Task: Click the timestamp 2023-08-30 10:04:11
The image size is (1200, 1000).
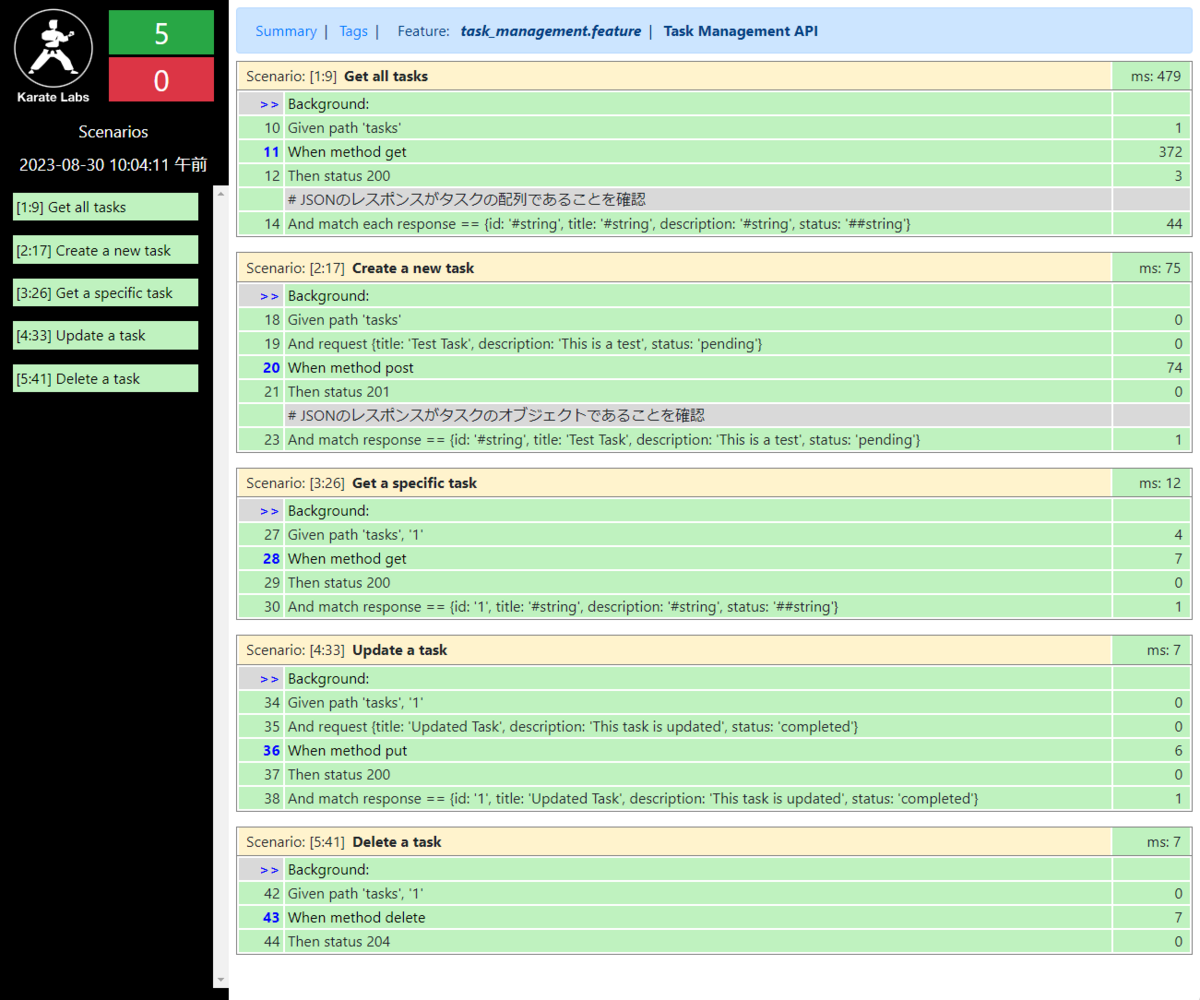Action: [113, 165]
